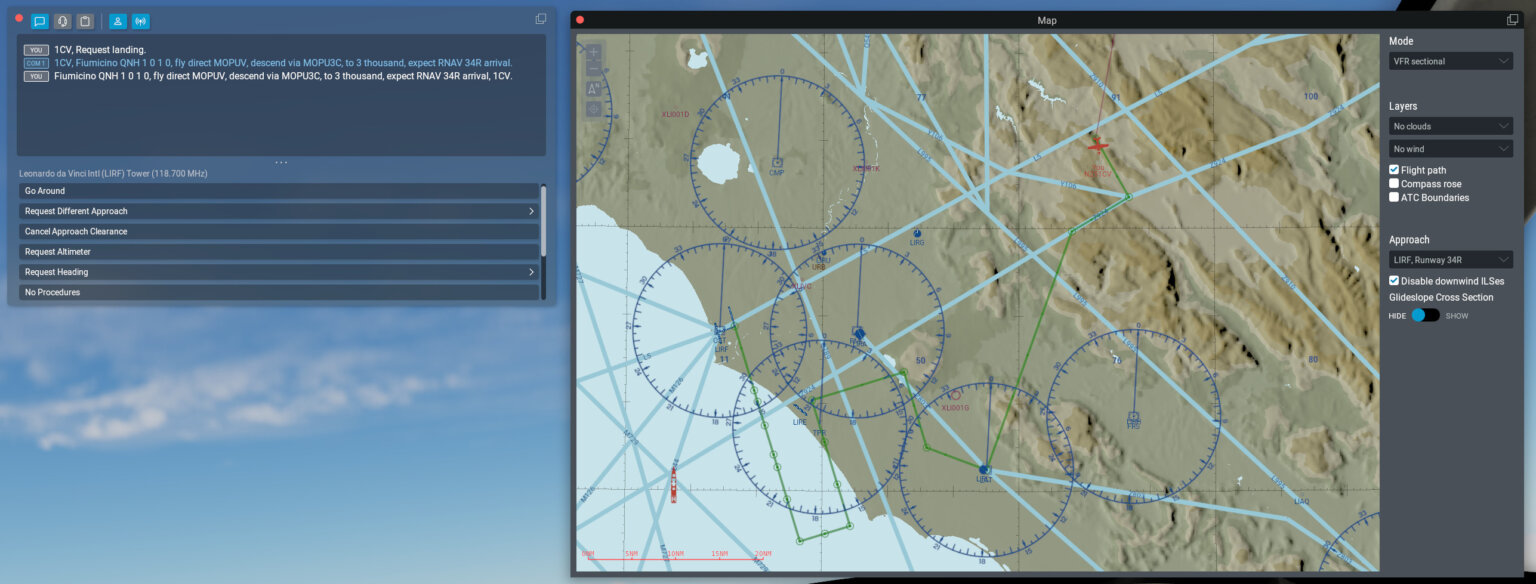
Task: Open the VFR sectional mode dropdown
Action: point(1450,60)
